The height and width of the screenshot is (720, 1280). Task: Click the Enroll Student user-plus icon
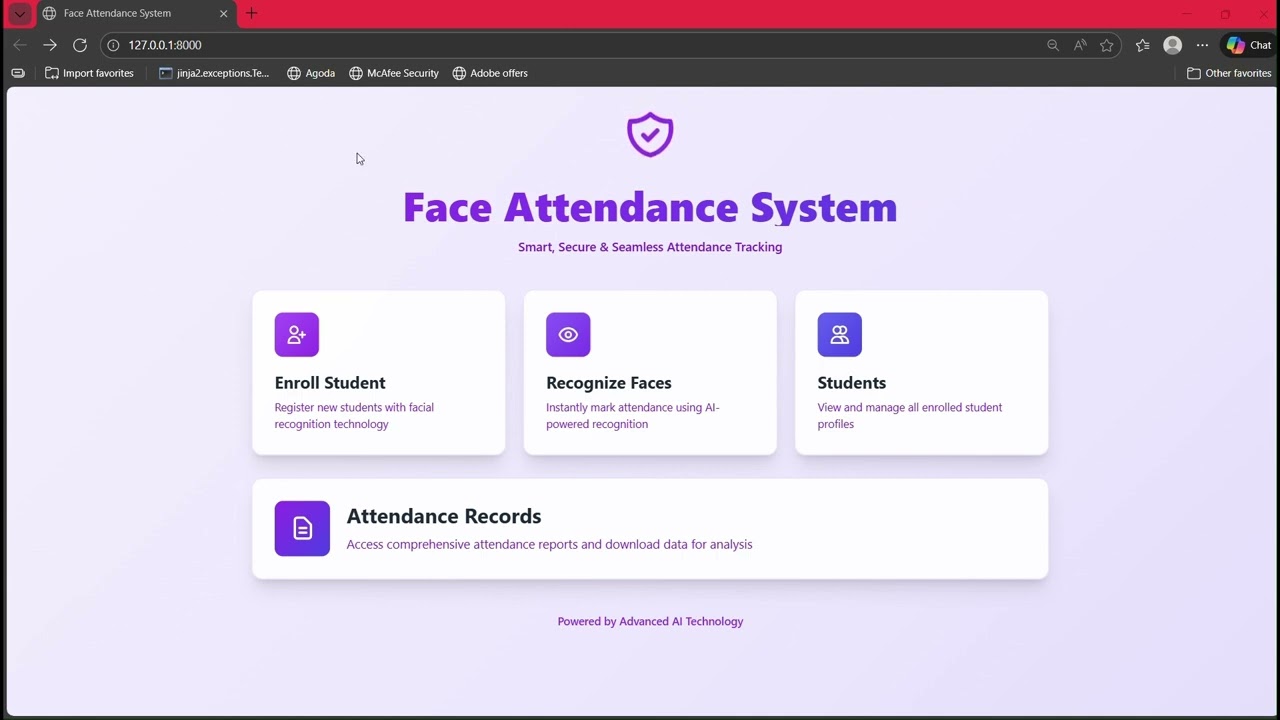(297, 335)
